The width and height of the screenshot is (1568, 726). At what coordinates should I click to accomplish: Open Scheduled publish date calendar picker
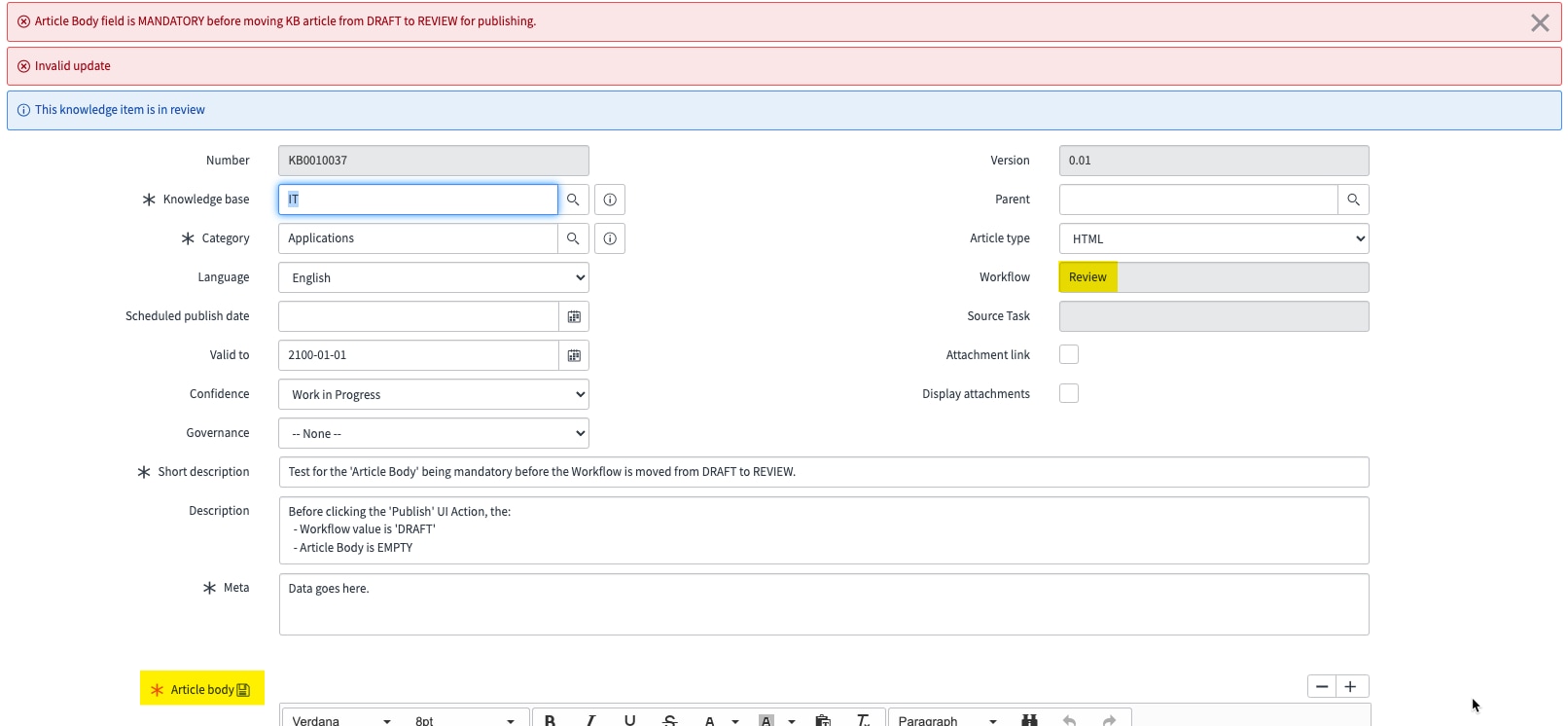point(574,316)
